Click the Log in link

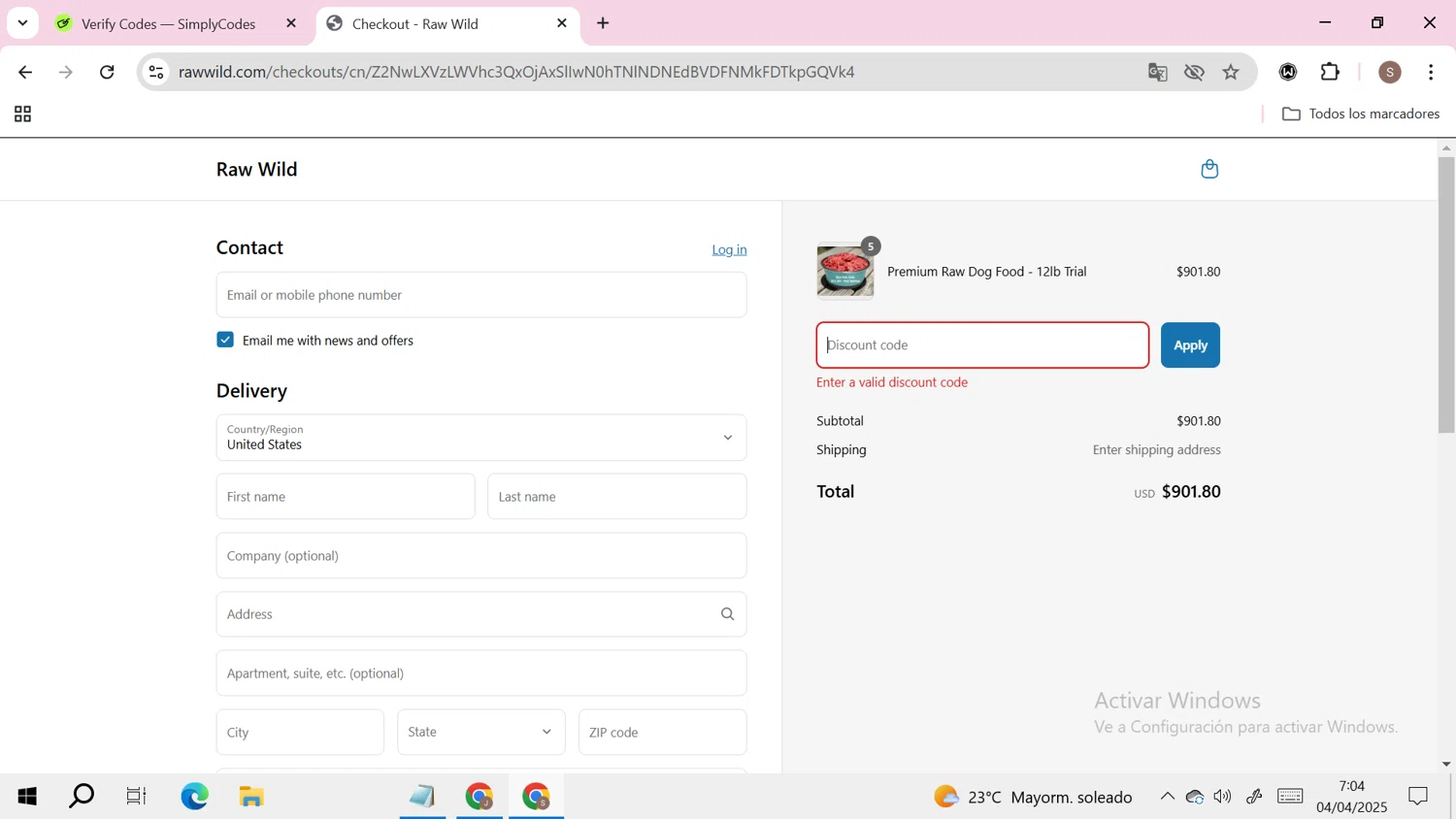[x=729, y=249]
